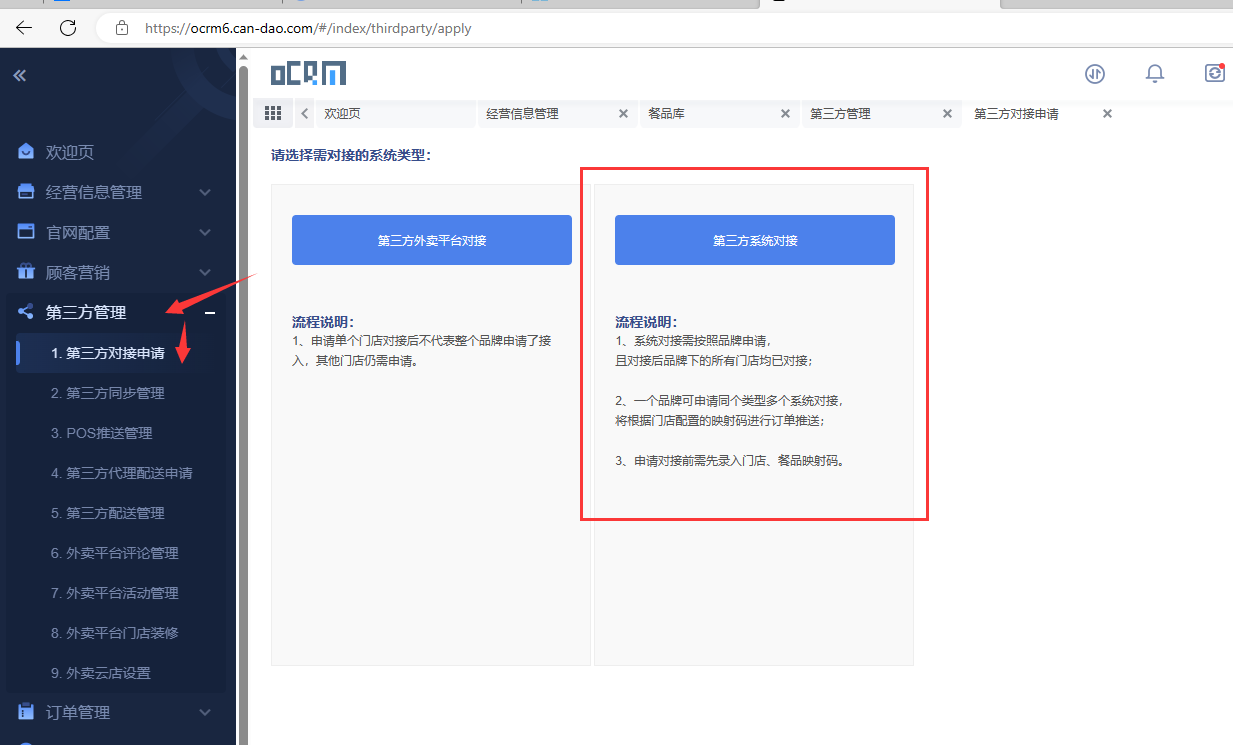The image size is (1233, 745).
Task: Expand the 经营信息管理 menu chevron
Action: tap(205, 192)
